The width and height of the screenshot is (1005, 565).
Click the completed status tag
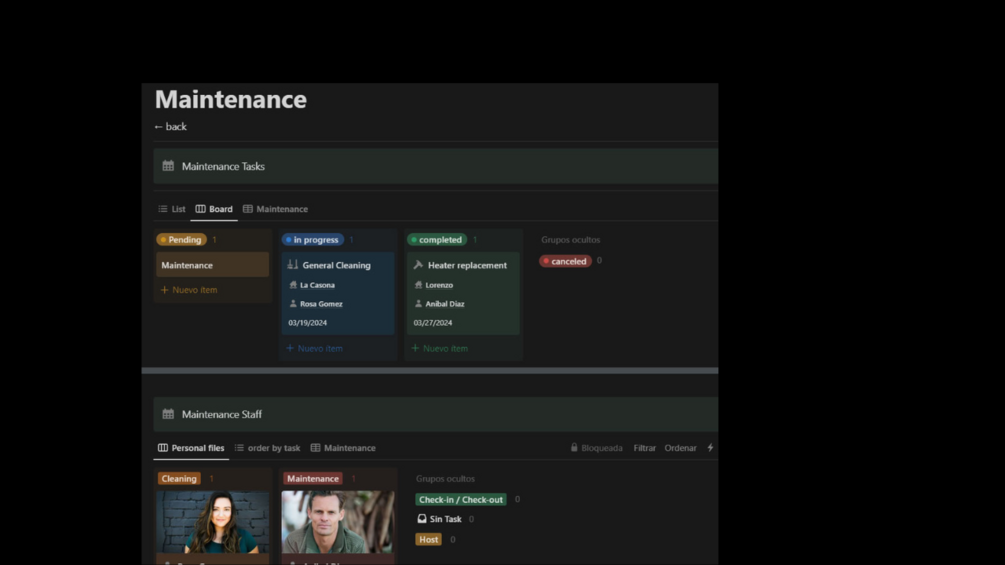coord(437,240)
